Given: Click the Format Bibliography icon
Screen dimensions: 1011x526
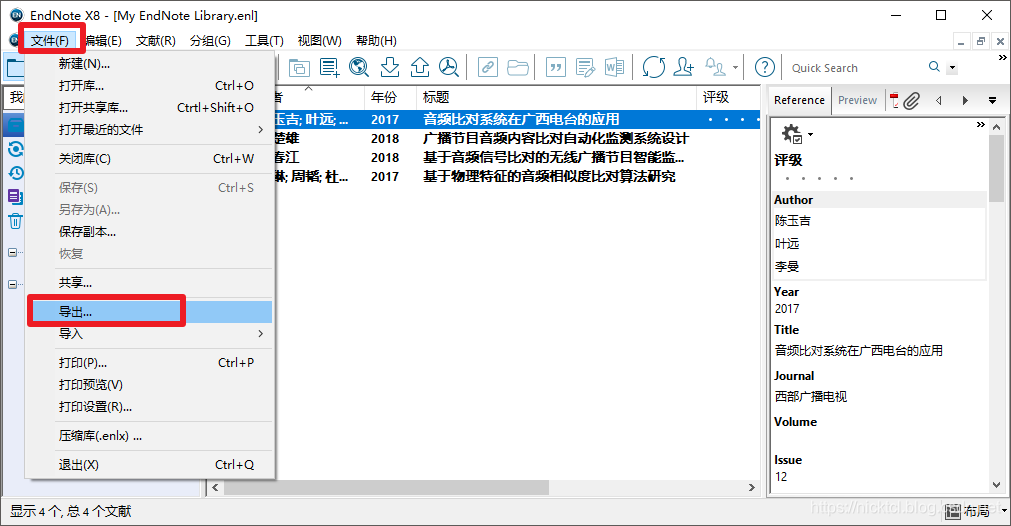Looking at the screenshot, I should point(585,67).
